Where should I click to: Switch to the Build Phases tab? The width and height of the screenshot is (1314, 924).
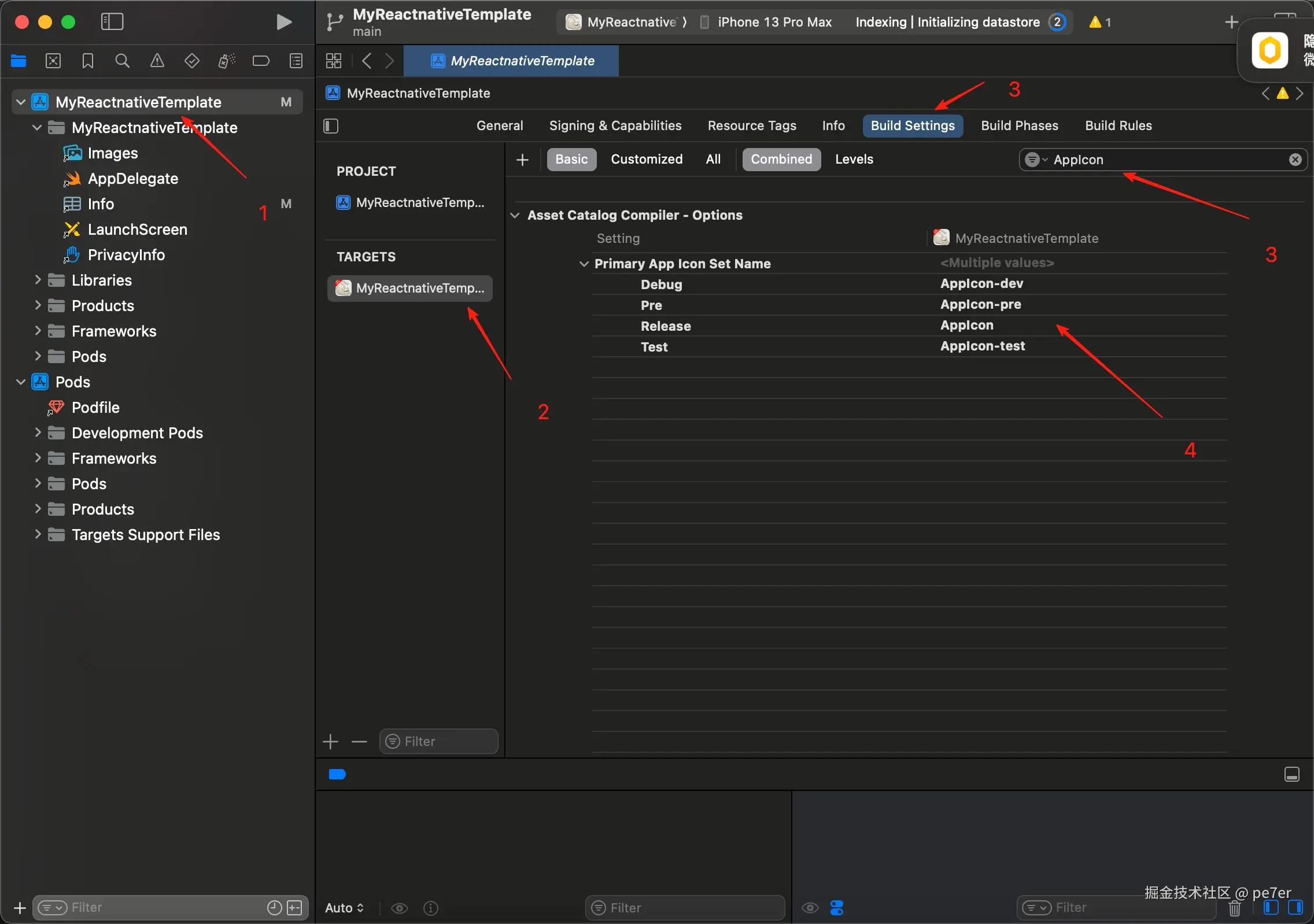[x=1019, y=126]
